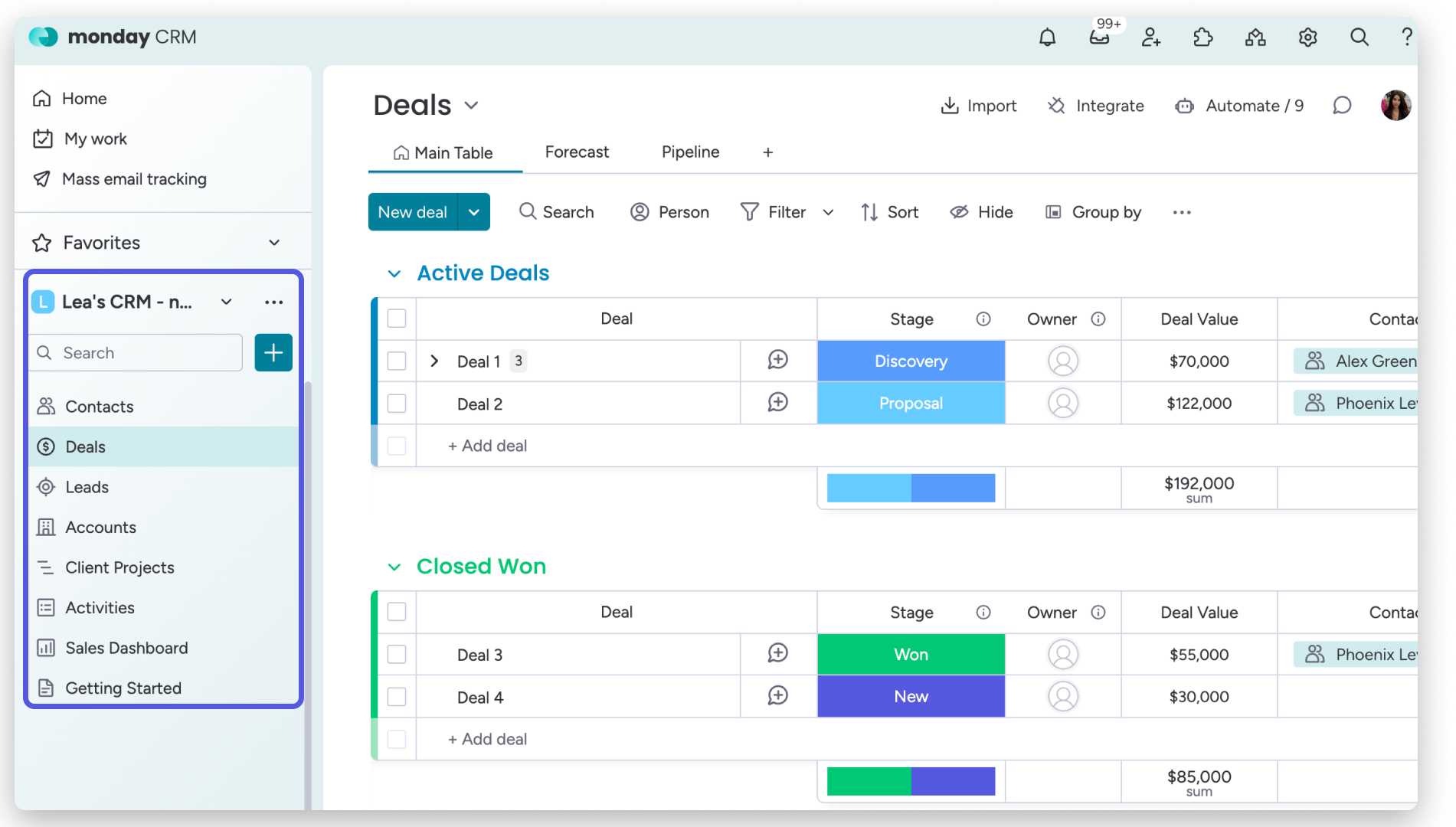This screenshot has width=1456, height=827.
Task: Switch to the Forecast tab
Action: pos(577,152)
